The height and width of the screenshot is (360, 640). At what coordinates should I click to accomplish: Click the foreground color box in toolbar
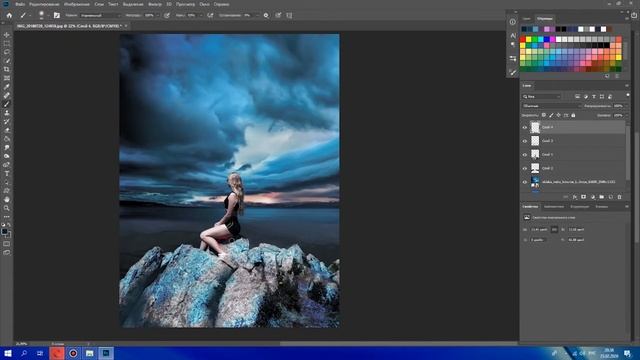[x=4, y=232]
